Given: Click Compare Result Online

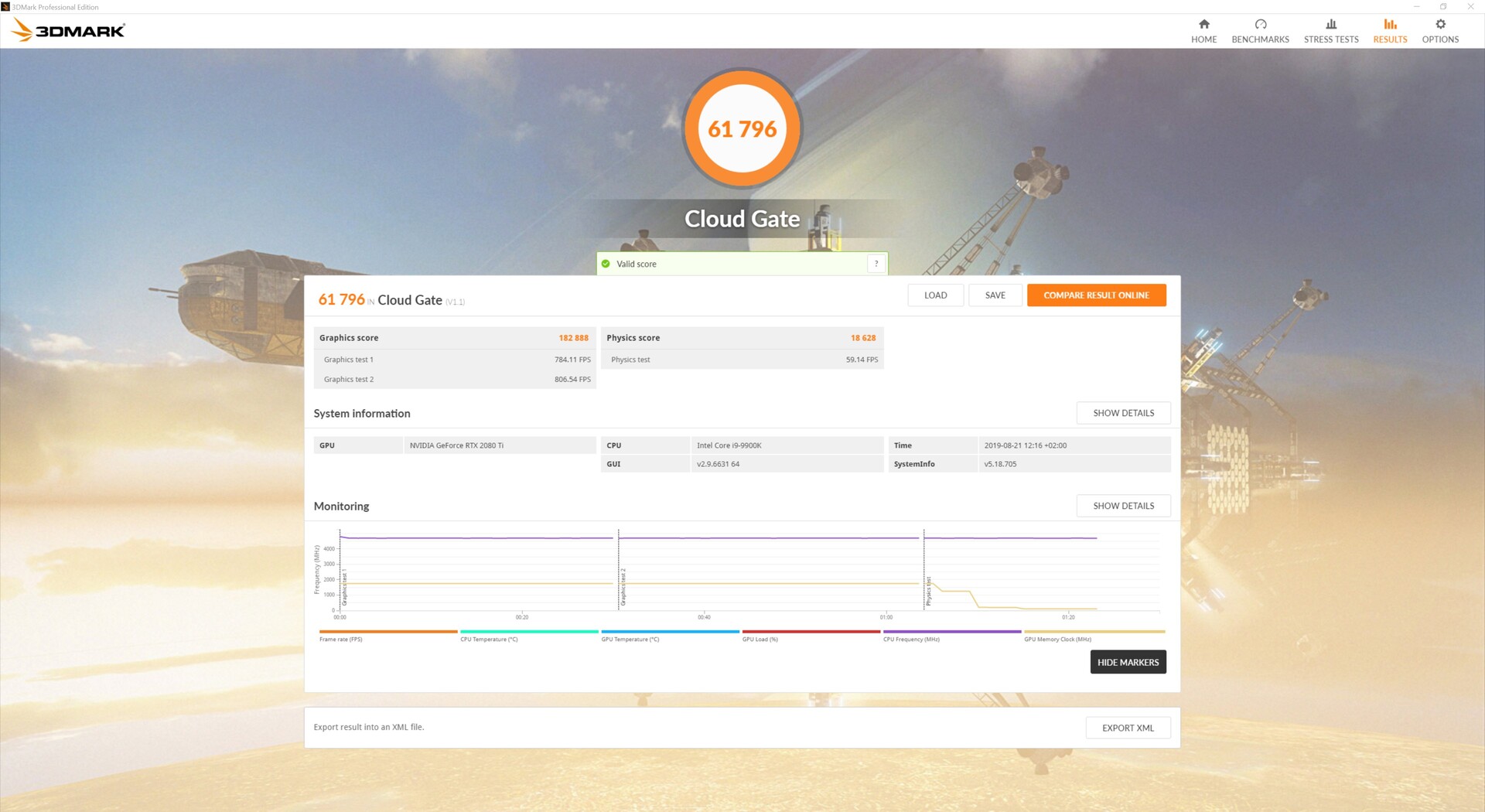Looking at the screenshot, I should [1096, 295].
